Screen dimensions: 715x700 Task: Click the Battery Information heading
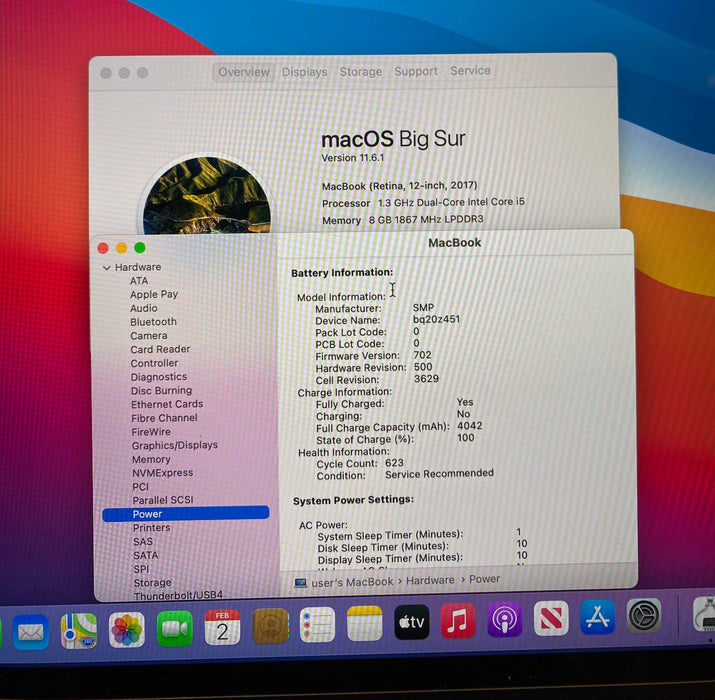[342, 273]
